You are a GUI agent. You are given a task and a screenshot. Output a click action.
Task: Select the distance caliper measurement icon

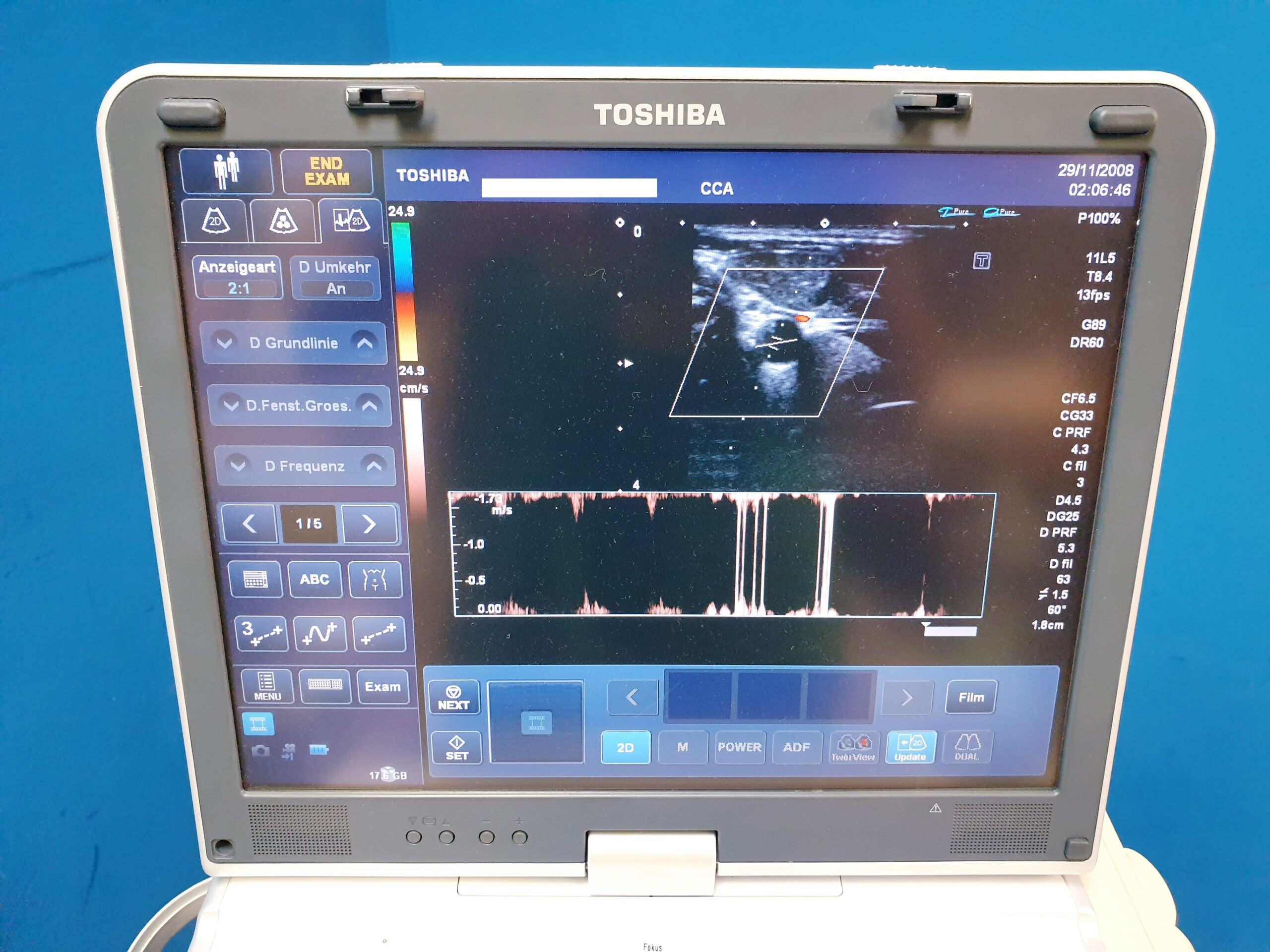379,634
